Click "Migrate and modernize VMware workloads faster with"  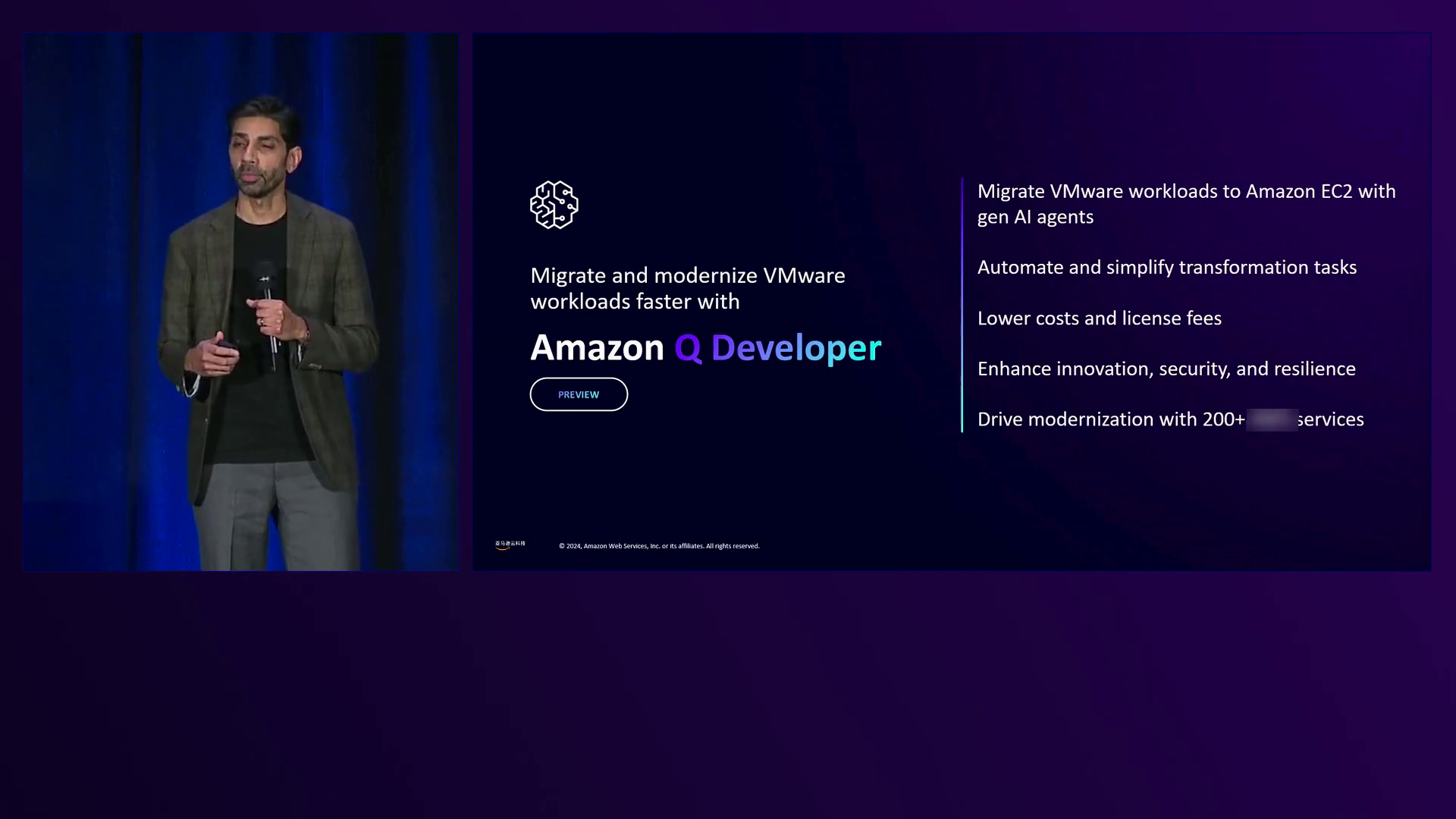coord(688,288)
